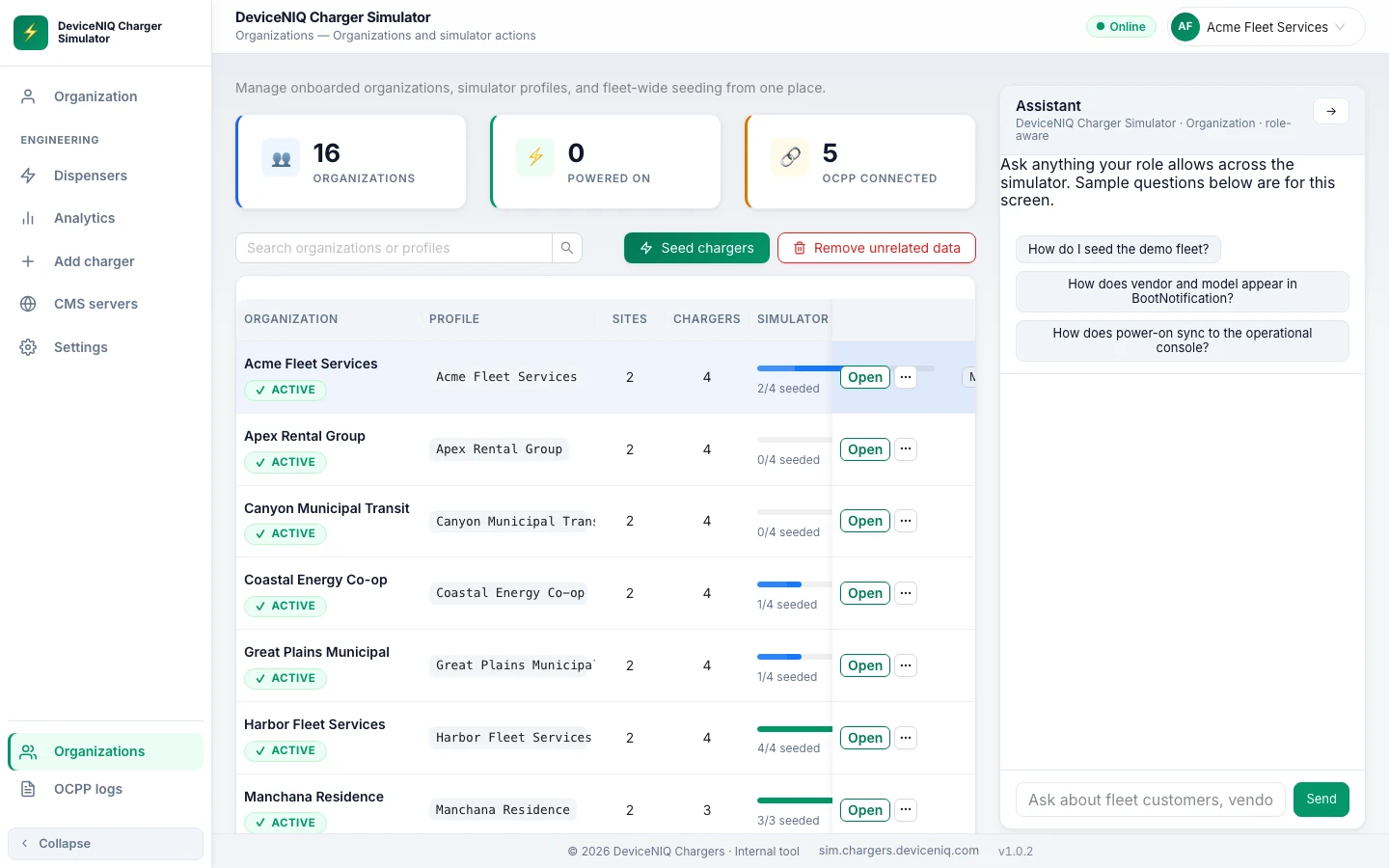Select Add charger in the sidebar

(x=106, y=261)
